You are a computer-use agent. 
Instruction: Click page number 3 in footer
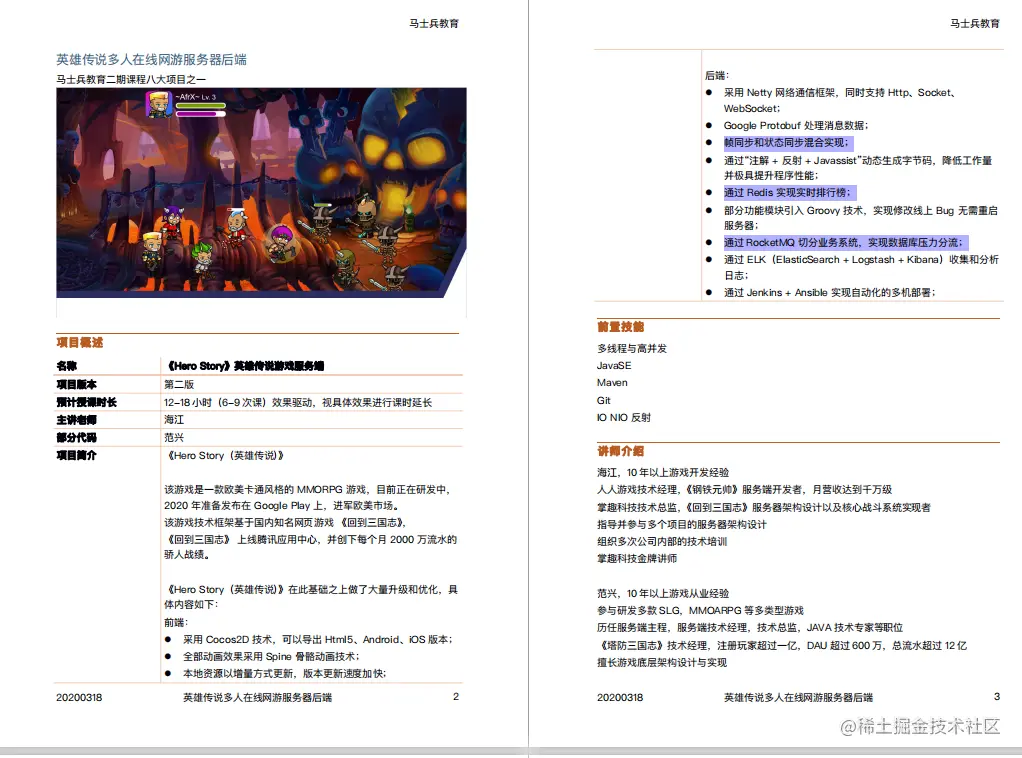[x=997, y=697]
